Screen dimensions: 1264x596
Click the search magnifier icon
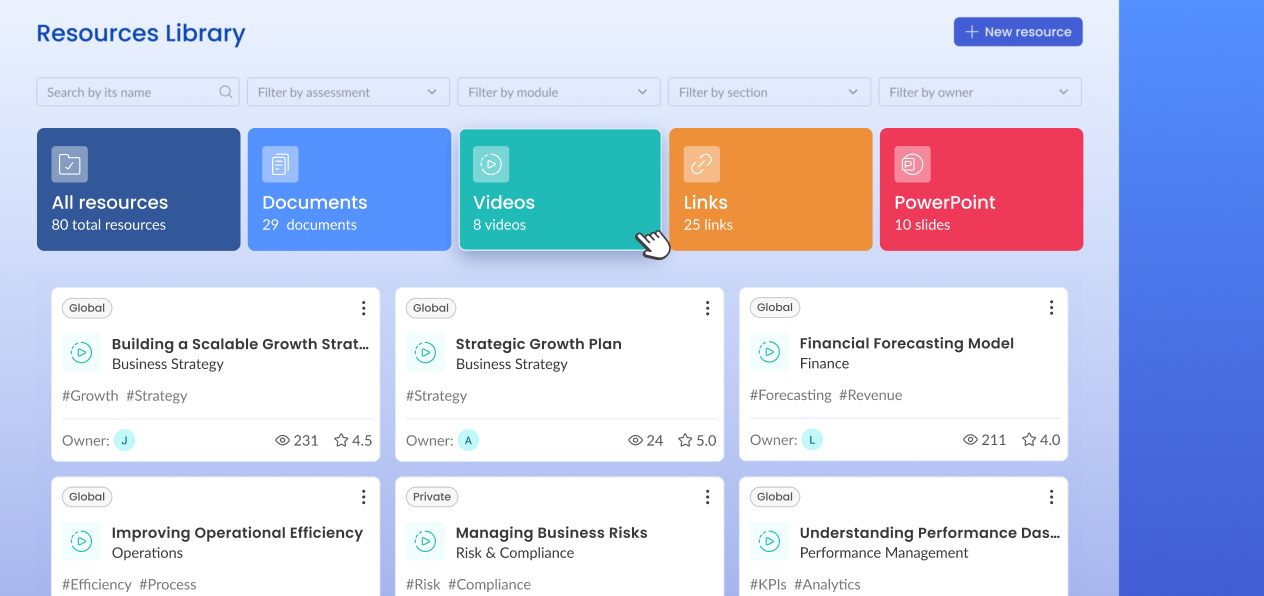tap(226, 92)
